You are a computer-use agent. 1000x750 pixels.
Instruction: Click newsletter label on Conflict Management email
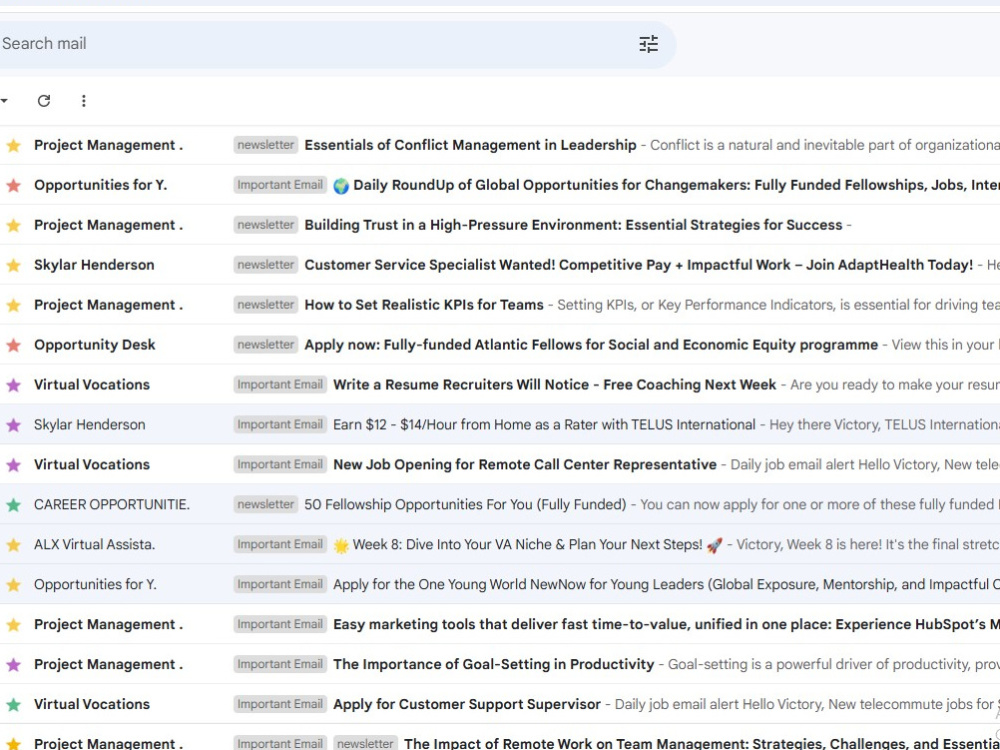pos(265,145)
